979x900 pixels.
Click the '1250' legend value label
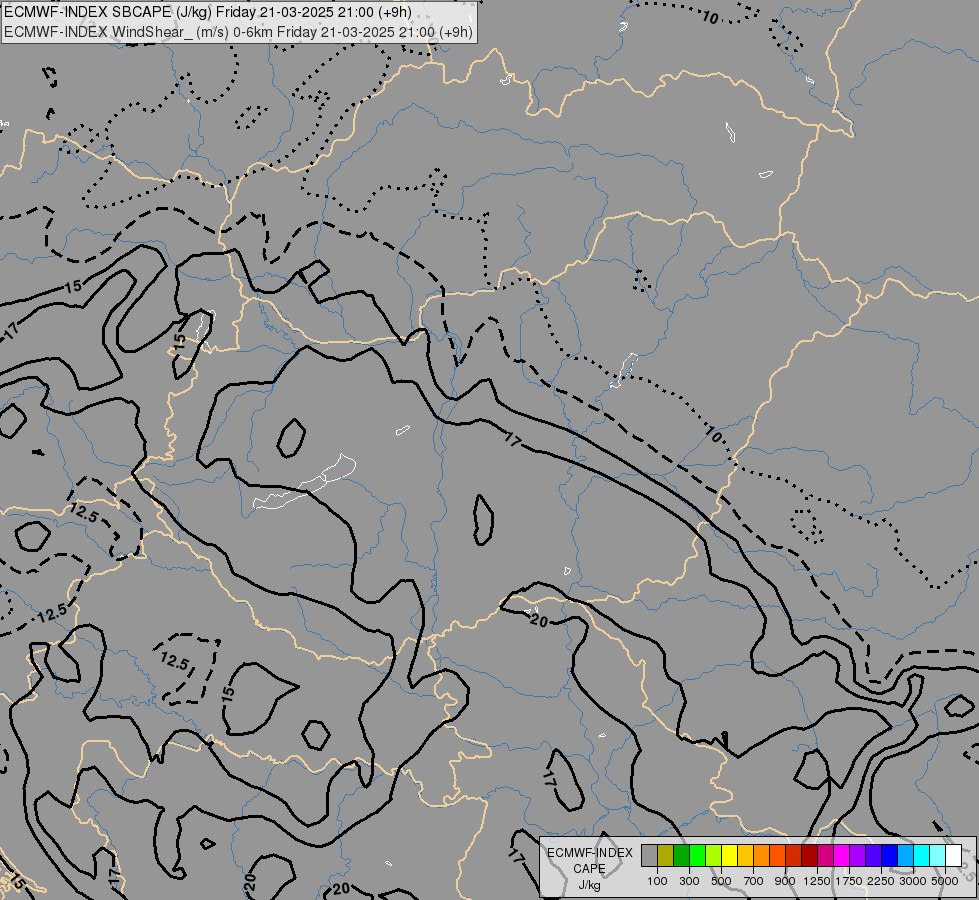tap(817, 881)
